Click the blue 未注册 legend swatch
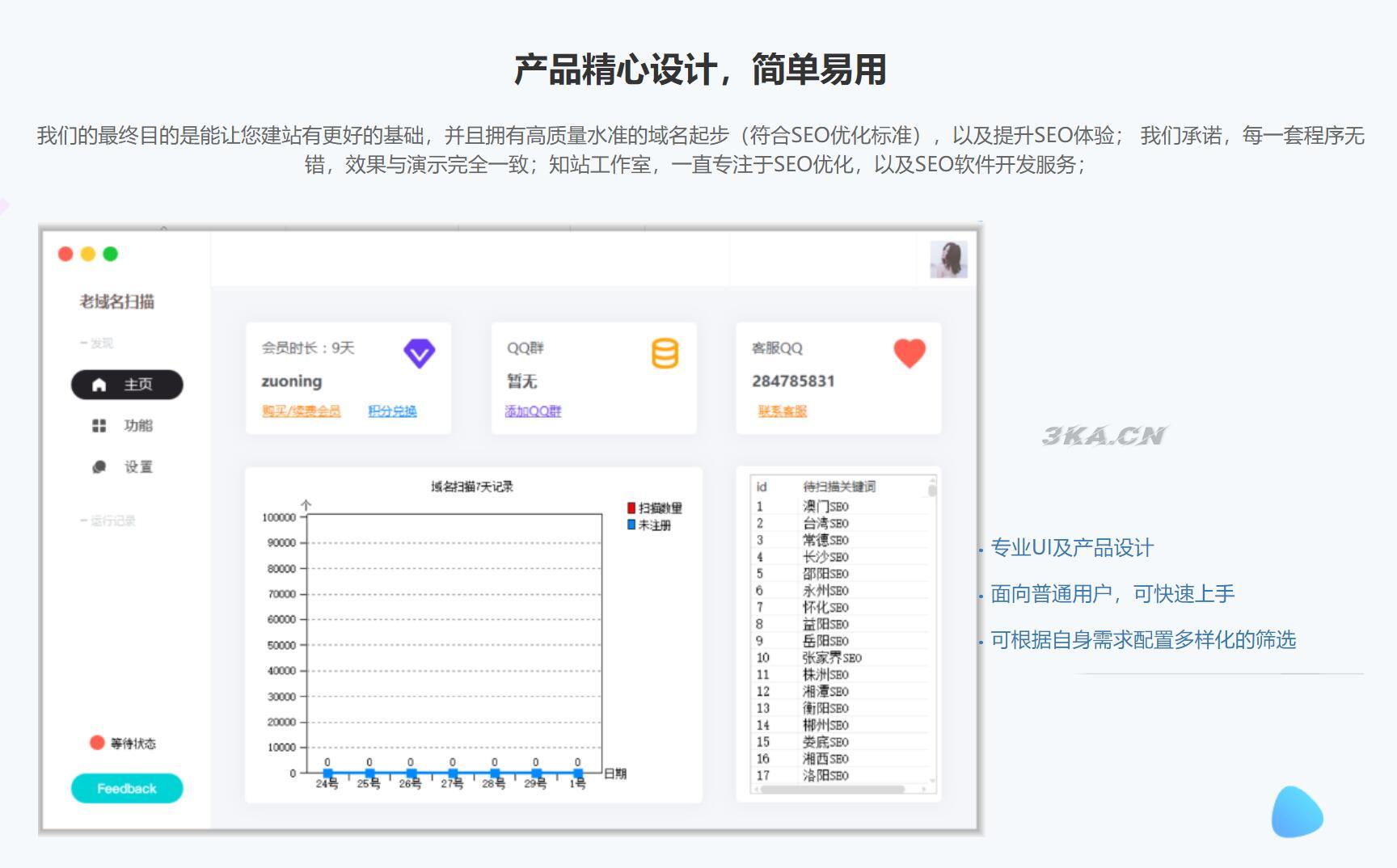Image resolution: width=1397 pixels, height=868 pixels. (x=631, y=525)
